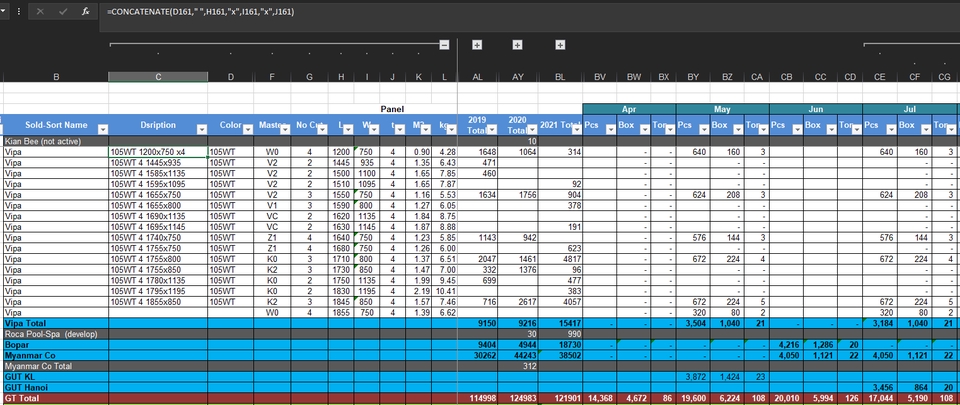Select column D header
The height and width of the screenshot is (405, 960).
[x=230, y=76]
